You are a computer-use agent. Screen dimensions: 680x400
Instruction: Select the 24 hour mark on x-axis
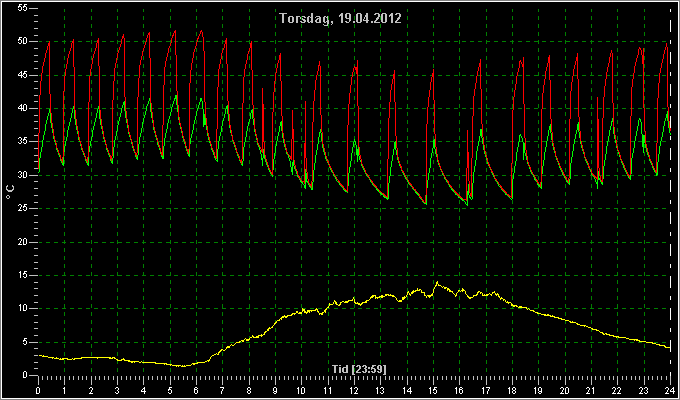click(670, 390)
